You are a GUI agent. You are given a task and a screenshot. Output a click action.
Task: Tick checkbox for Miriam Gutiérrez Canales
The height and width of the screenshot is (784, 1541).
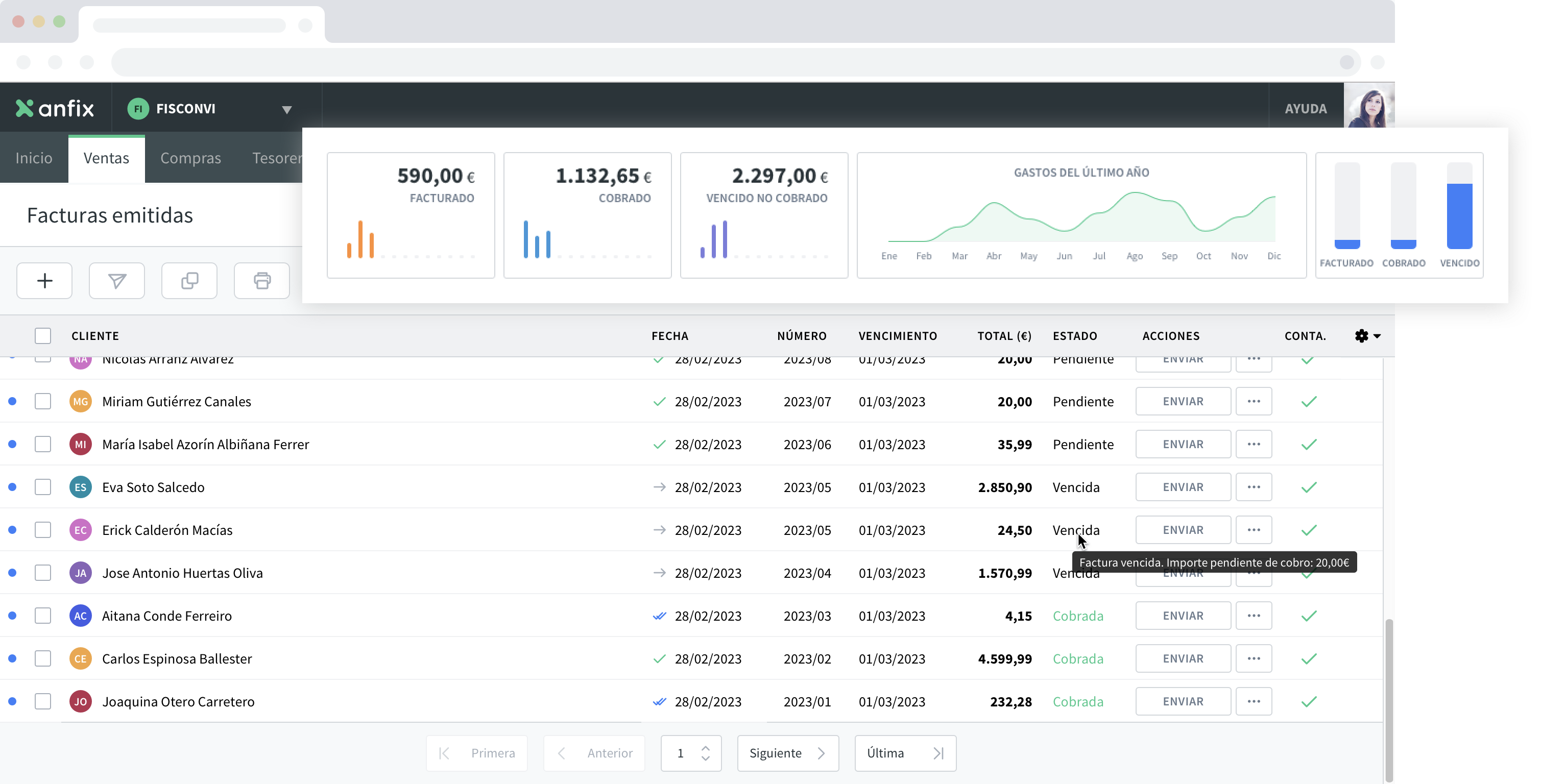click(x=43, y=401)
